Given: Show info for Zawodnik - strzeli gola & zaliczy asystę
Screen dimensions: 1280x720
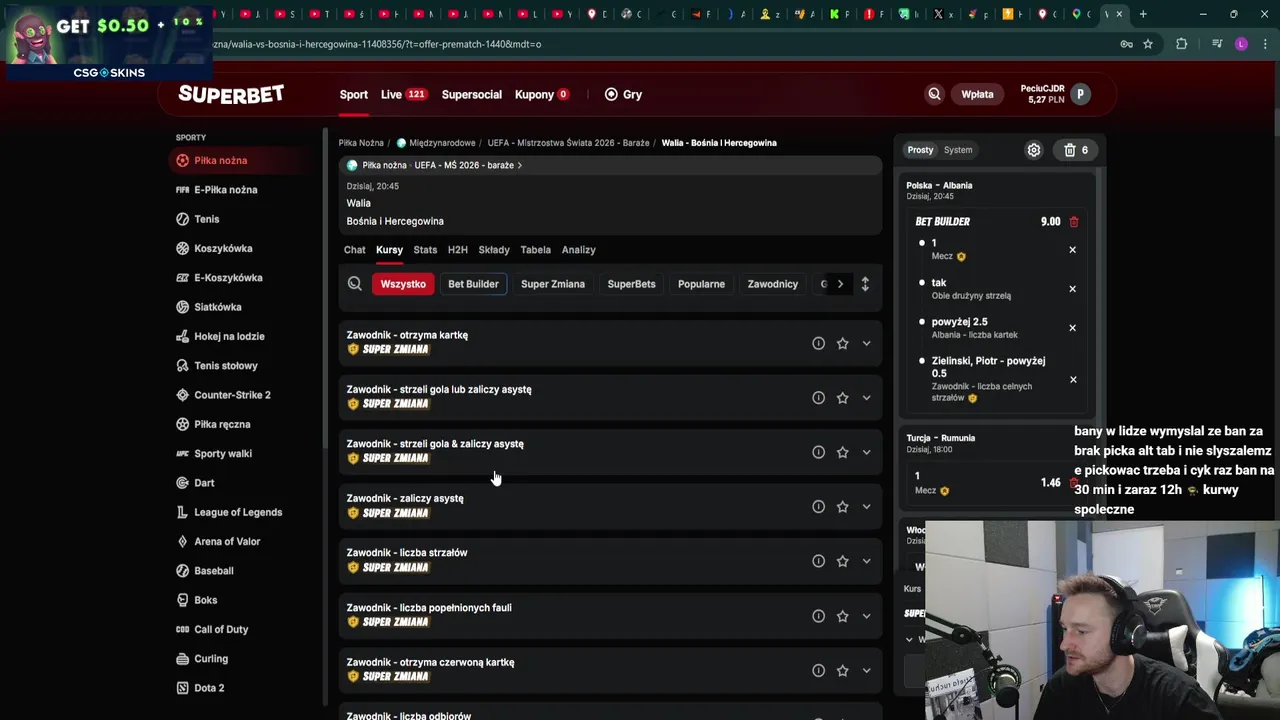Looking at the screenshot, I should (x=818, y=452).
